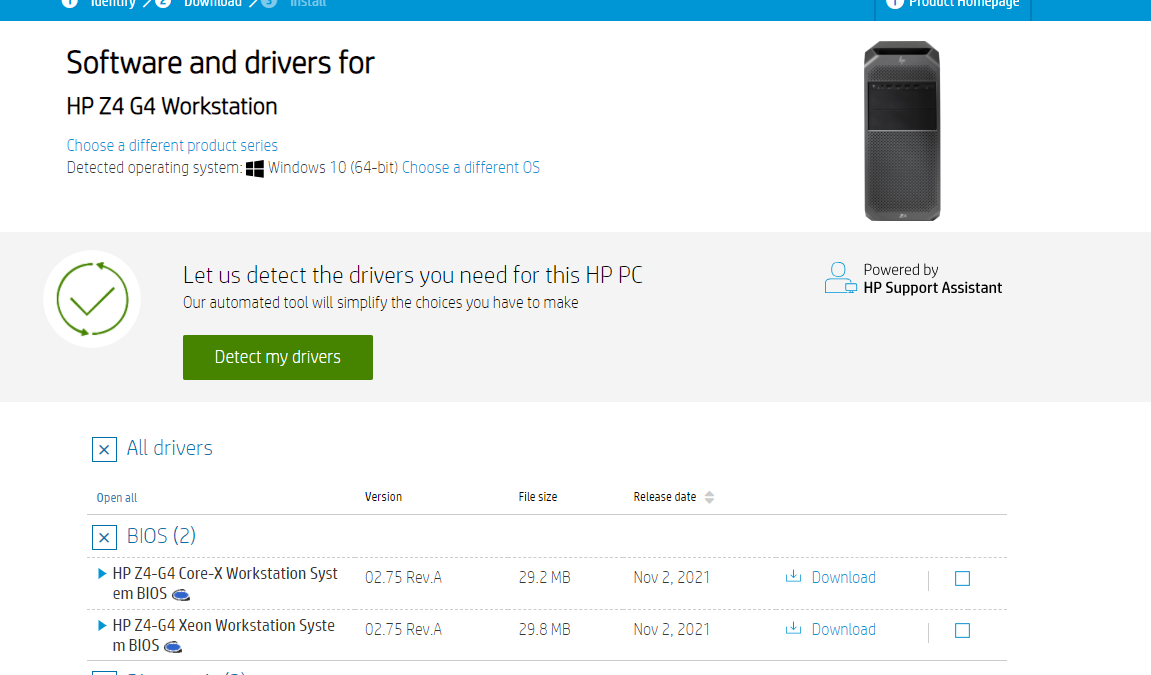Image resolution: width=1151 pixels, height=675 pixels.
Task: Click HP Z4-G4 Core-X Workstation System BIOS name
Action: click(x=225, y=583)
